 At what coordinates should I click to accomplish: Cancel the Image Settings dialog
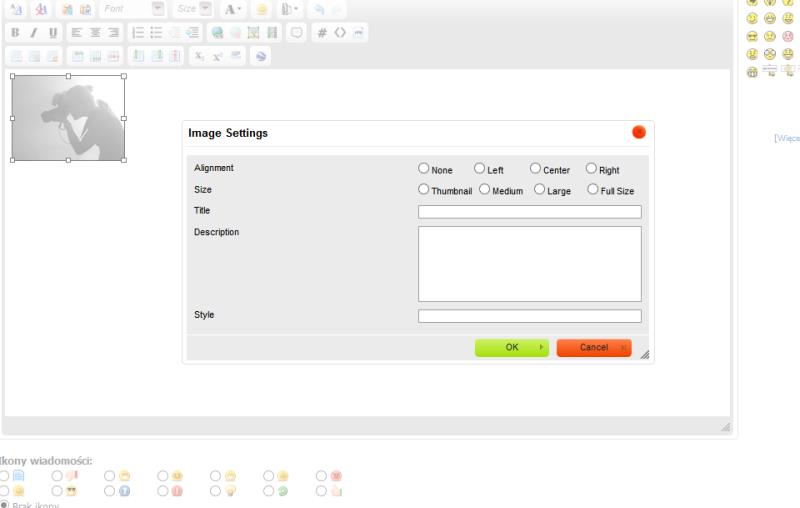coord(593,348)
